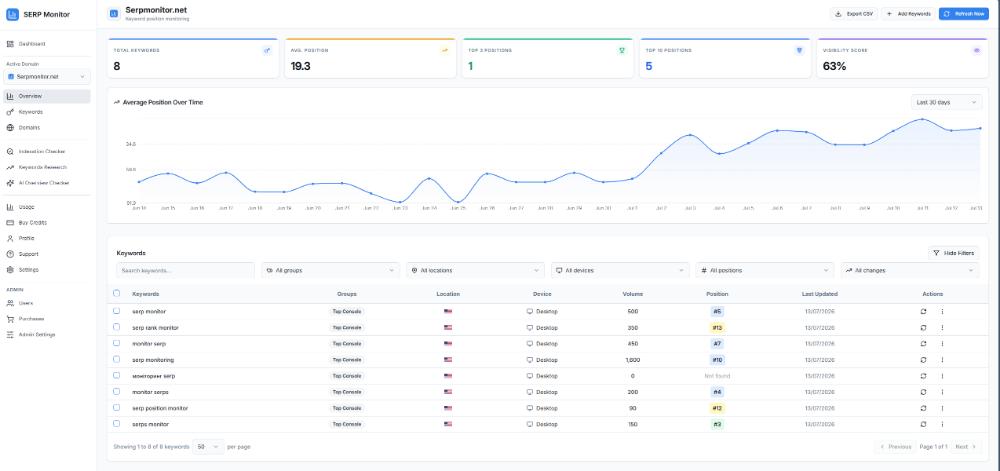Image resolution: width=1000 pixels, height=471 pixels.
Task: Toggle the select-all keywords checkbox in header
Action: click(116, 293)
